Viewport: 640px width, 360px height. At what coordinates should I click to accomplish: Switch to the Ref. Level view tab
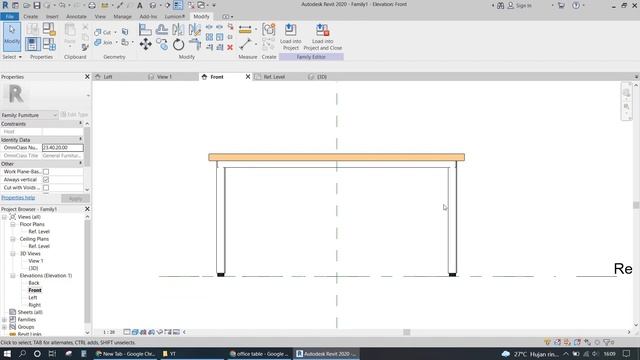pos(274,77)
